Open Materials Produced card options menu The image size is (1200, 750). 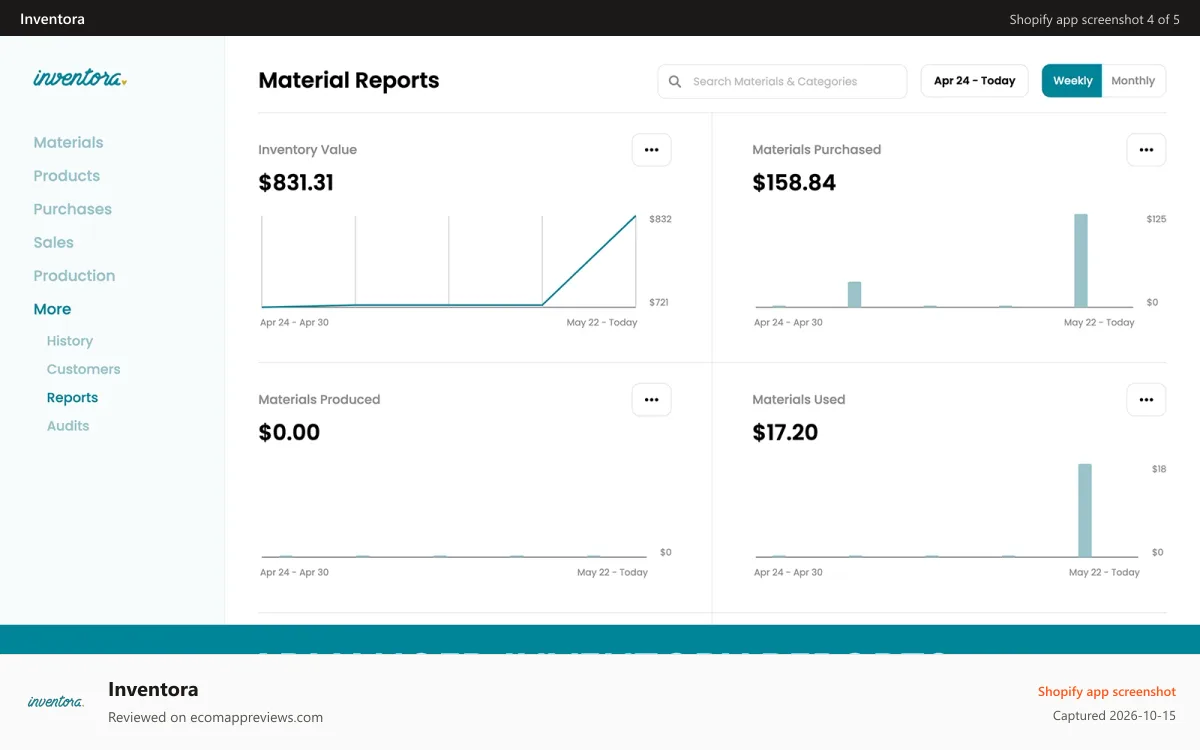point(652,400)
